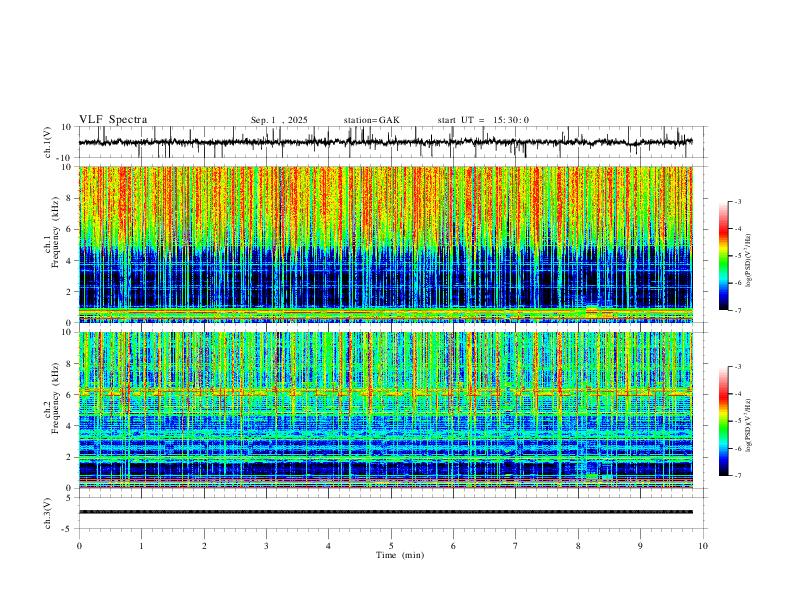Click time axis tick label "7"
Screen dimensions: 792x612
click(516, 546)
